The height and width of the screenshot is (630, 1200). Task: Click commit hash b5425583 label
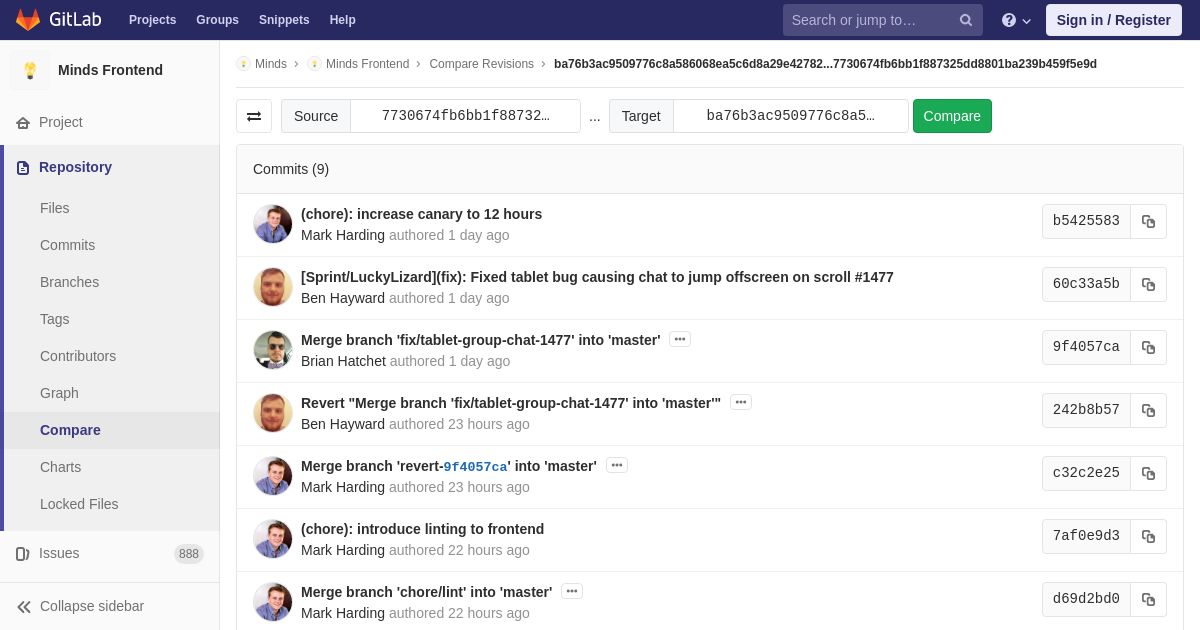click(1086, 221)
